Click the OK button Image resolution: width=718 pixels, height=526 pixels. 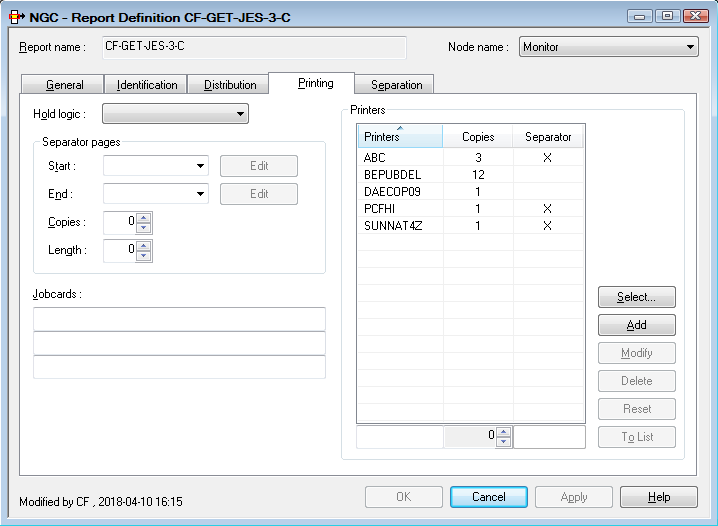tap(404, 497)
